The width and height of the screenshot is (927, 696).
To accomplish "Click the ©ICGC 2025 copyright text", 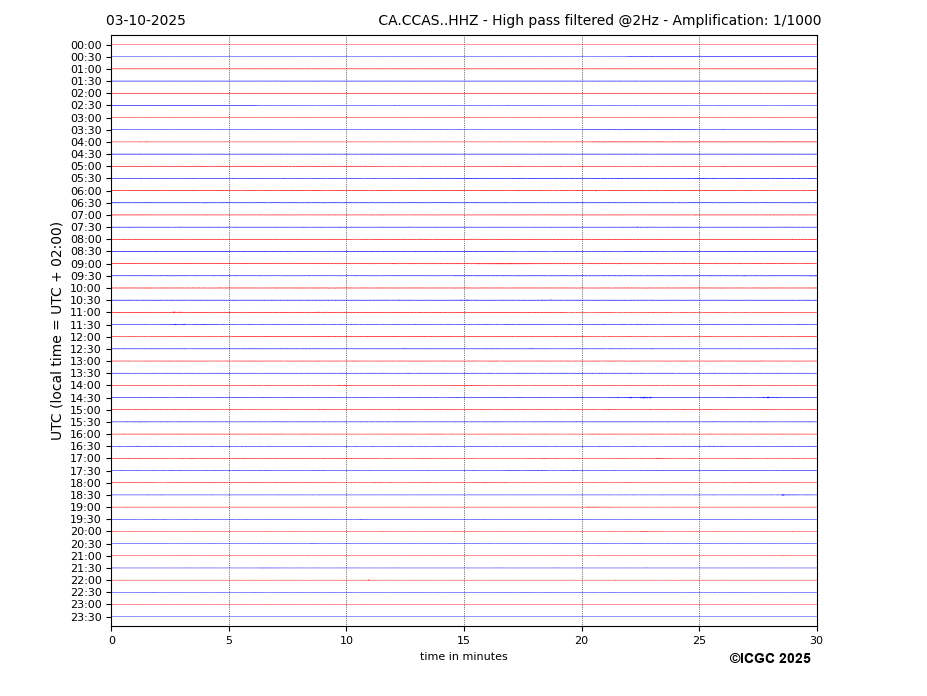I will coord(769,659).
